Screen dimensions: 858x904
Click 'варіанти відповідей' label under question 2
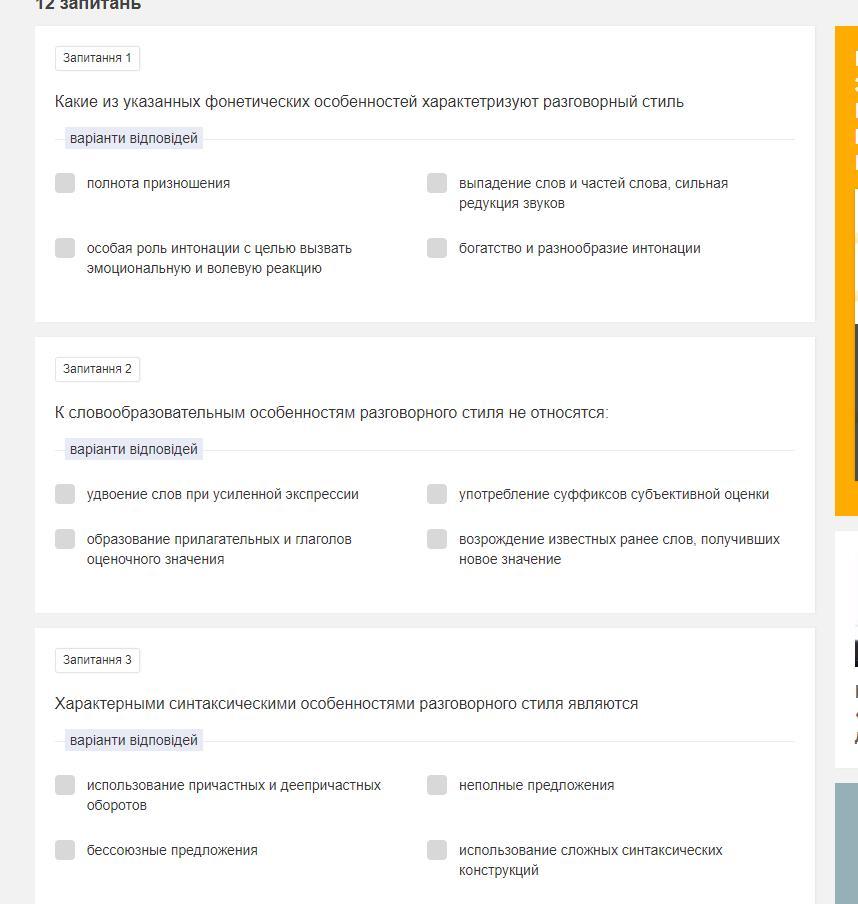134,449
